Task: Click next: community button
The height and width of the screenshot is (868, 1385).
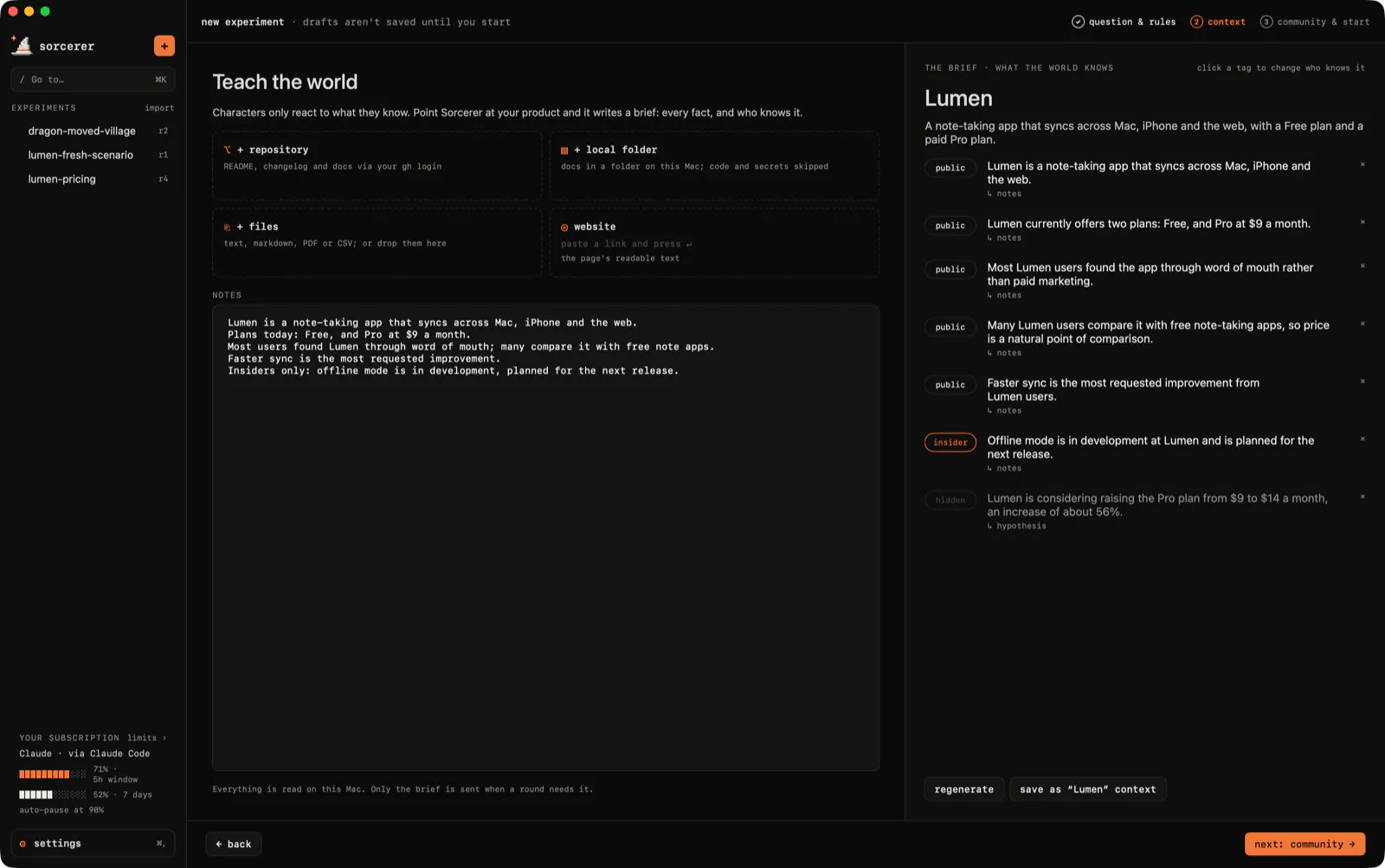Action: tap(1304, 844)
